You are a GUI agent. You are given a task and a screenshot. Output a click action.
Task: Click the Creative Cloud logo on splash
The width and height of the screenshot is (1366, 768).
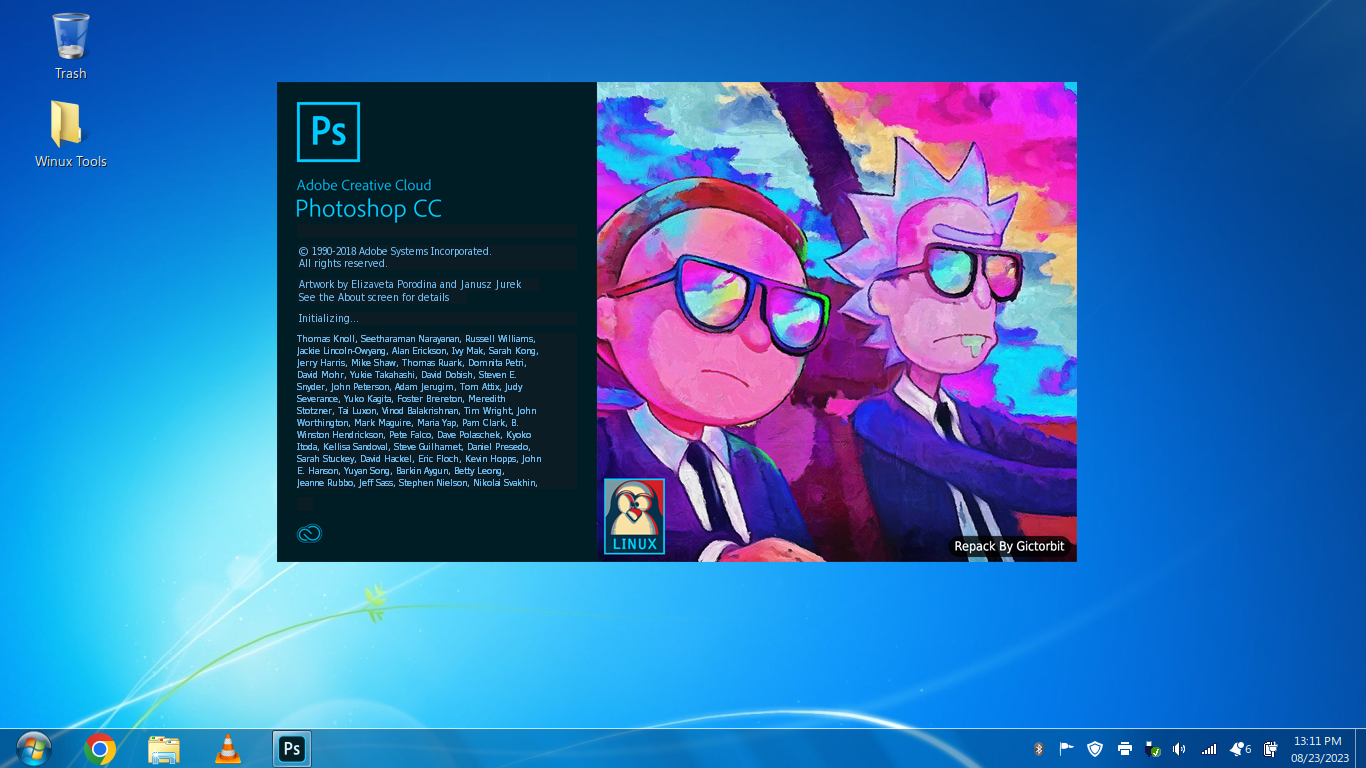point(309,534)
